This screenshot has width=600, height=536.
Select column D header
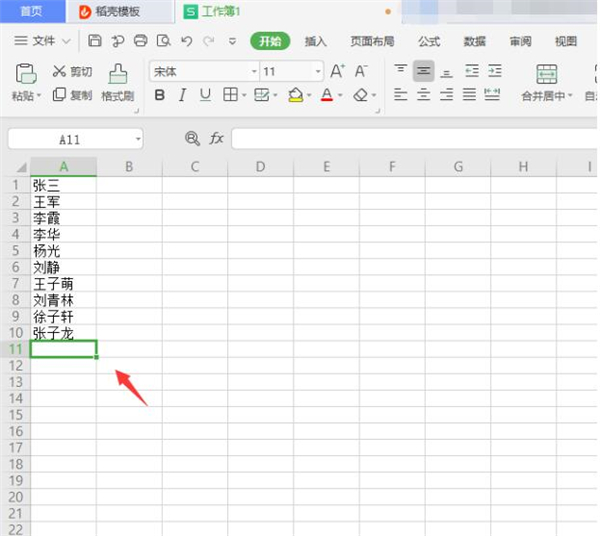pos(260,166)
